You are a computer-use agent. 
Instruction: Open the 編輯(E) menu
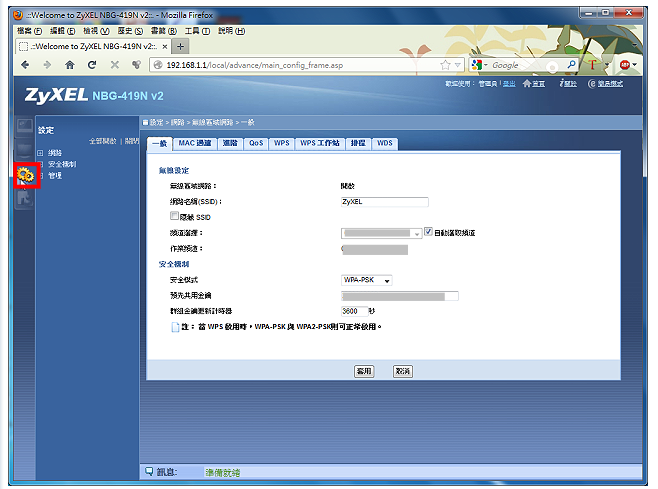pos(63,31)
